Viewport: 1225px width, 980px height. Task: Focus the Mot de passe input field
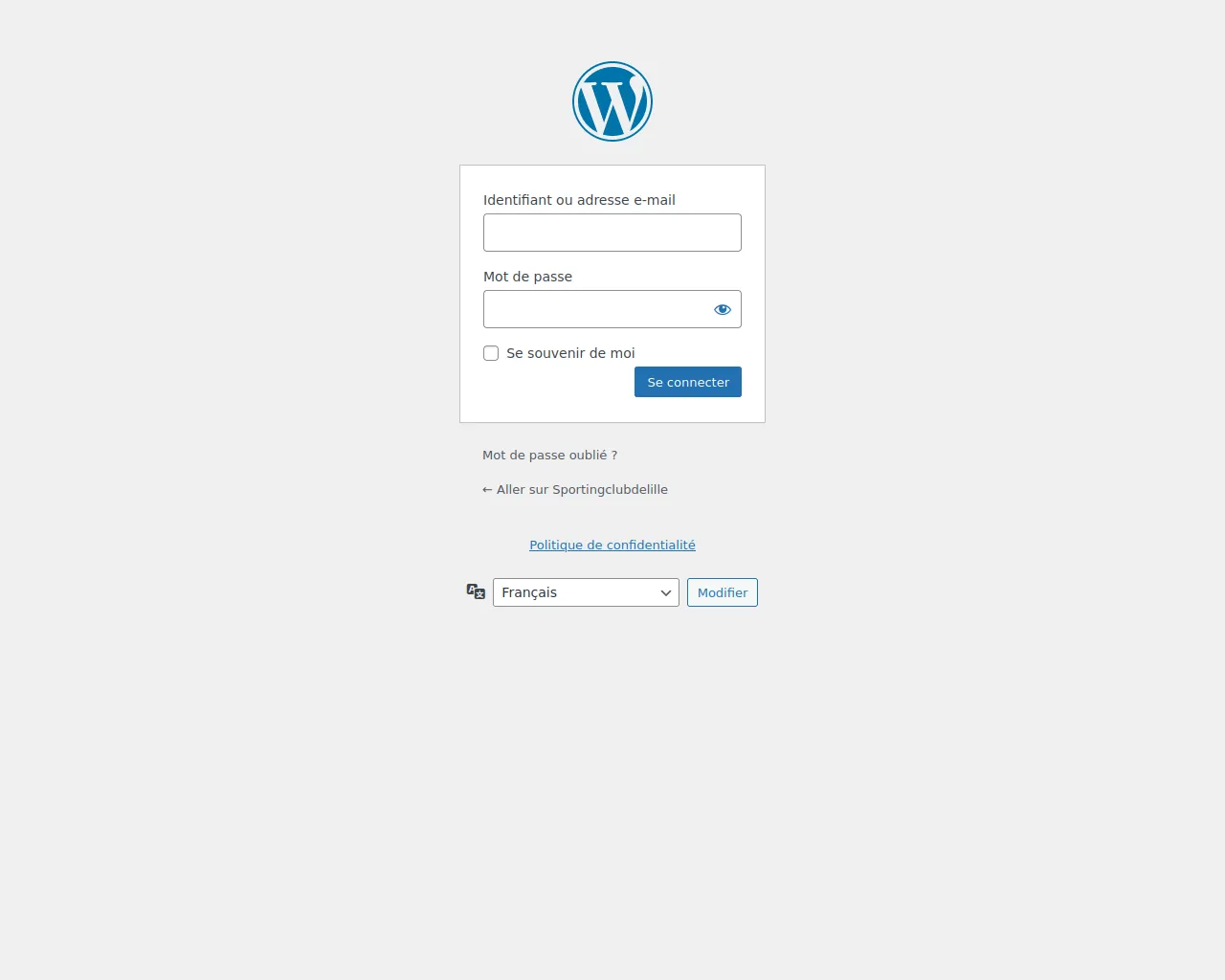(595, 309)
